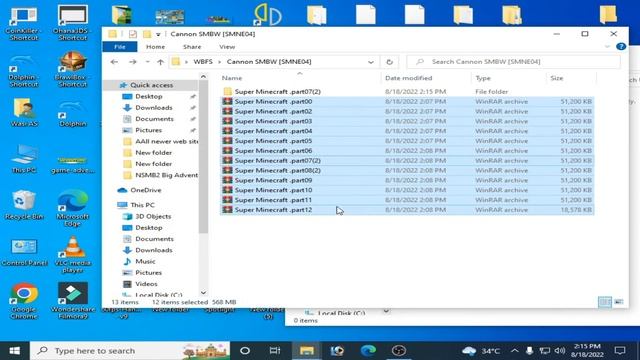
Task: Select Quick access in navigation pane
Action: 151,85
